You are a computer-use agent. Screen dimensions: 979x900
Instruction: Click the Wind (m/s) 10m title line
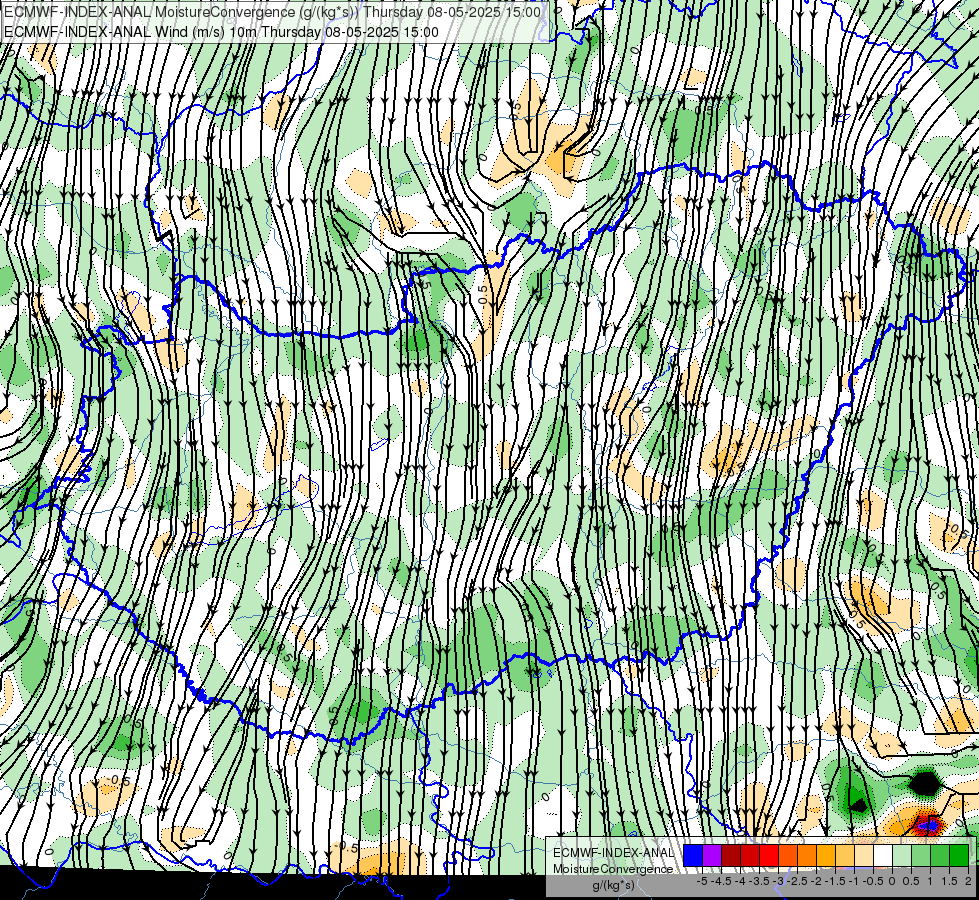221,32
